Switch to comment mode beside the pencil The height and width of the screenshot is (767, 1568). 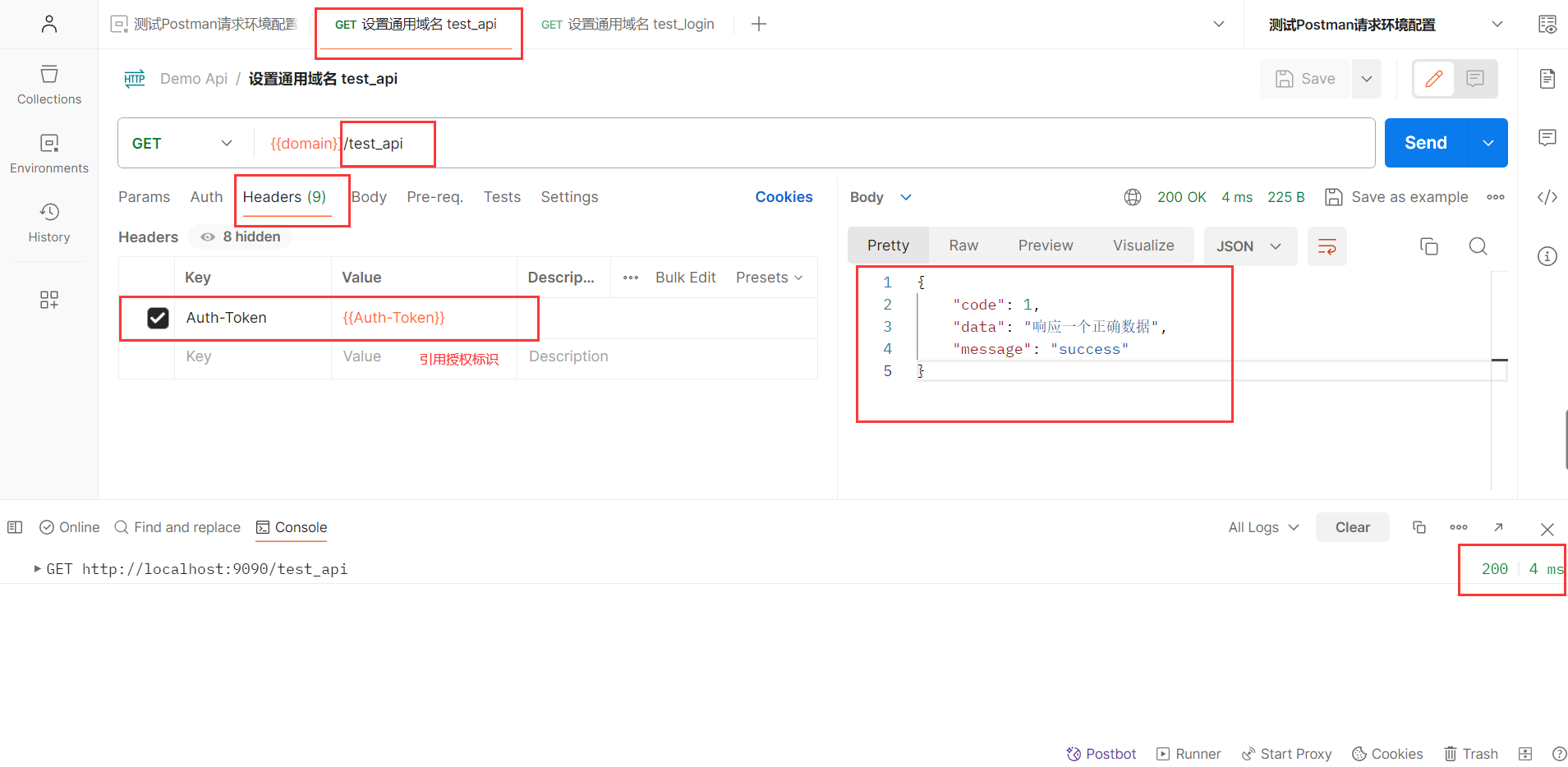tap(1475, 79)
